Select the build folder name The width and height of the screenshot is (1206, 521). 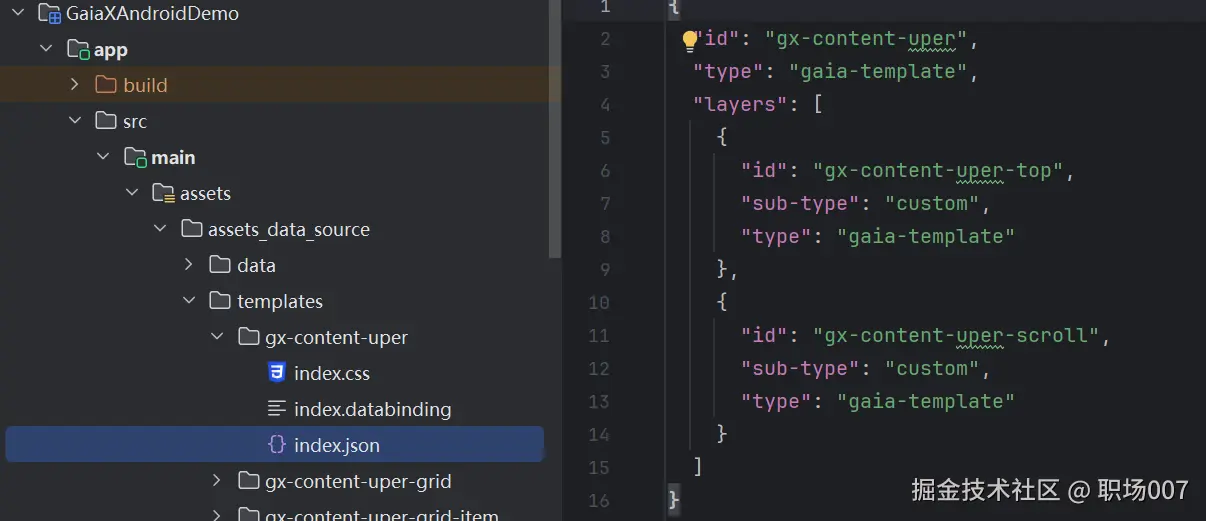(x=145, y=86)
